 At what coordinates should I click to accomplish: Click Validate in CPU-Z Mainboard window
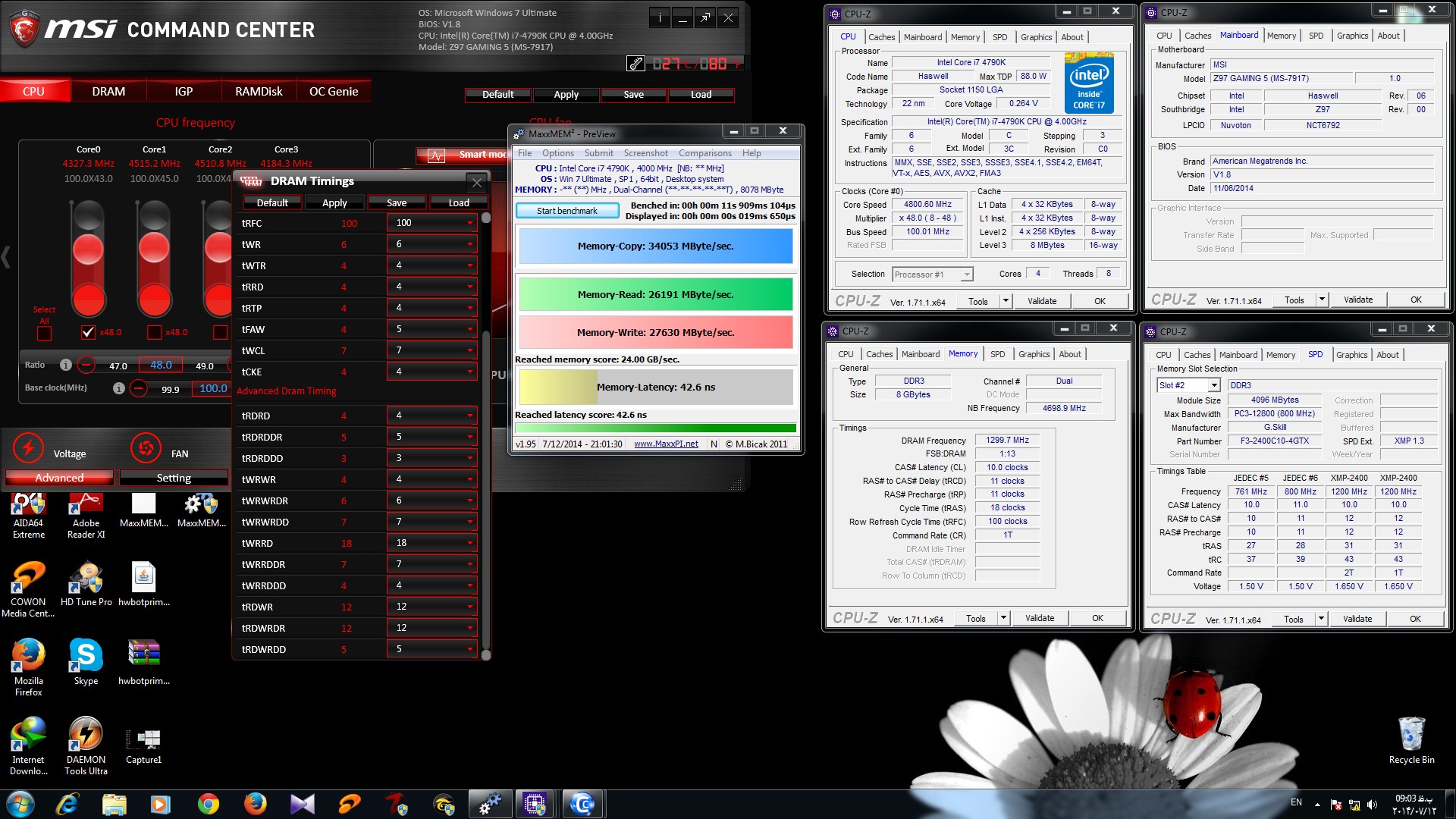(x=1357, y=300)
